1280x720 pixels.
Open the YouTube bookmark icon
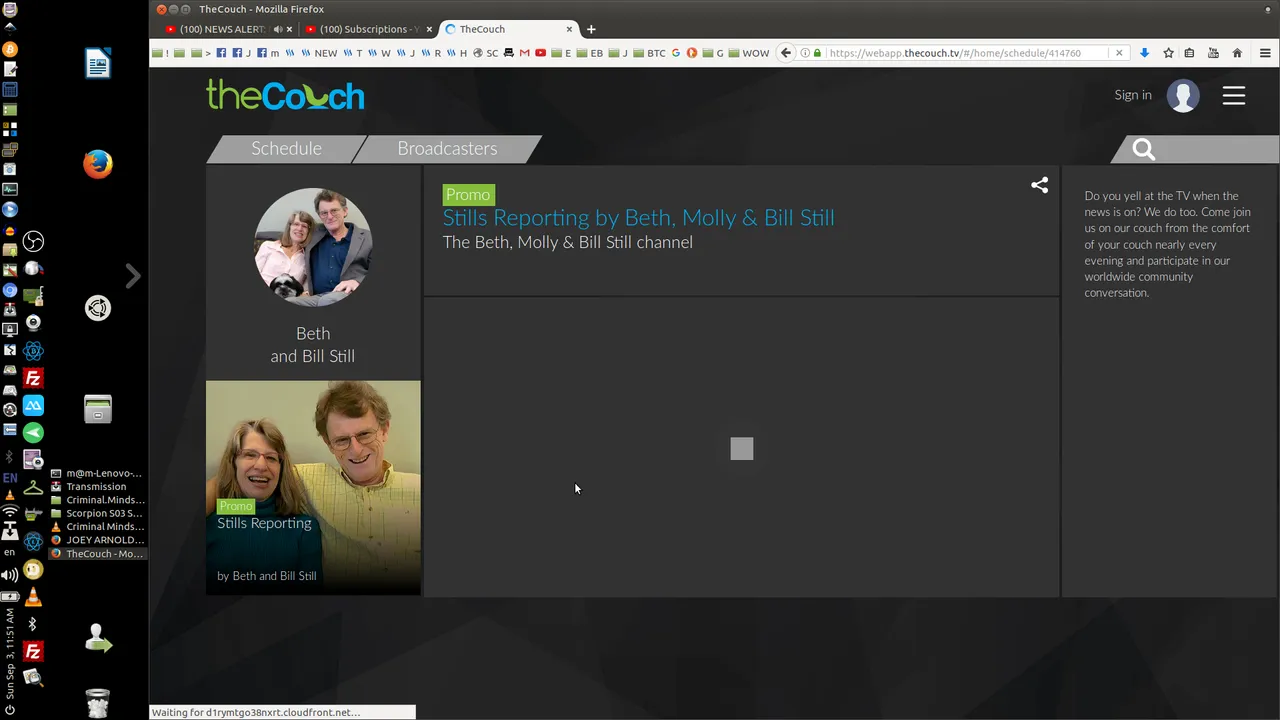pos(540,53)
